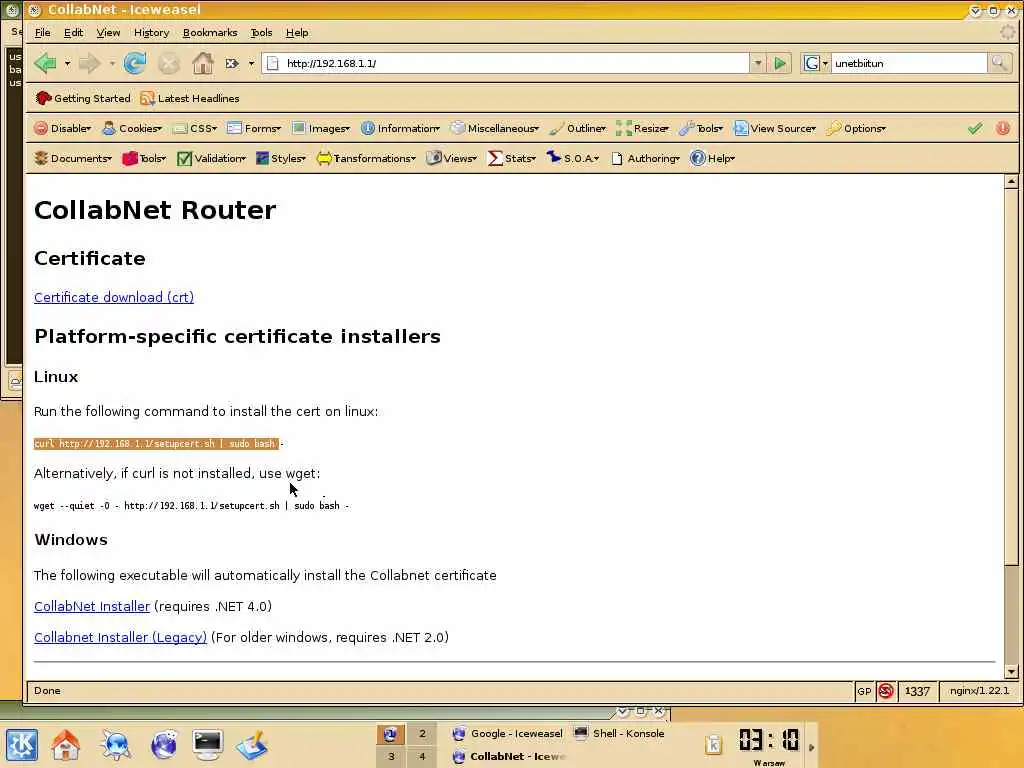This screenshot has width=1024, height=768.
Task: Open the Disable toolbar menu
Action: point(63,129)
